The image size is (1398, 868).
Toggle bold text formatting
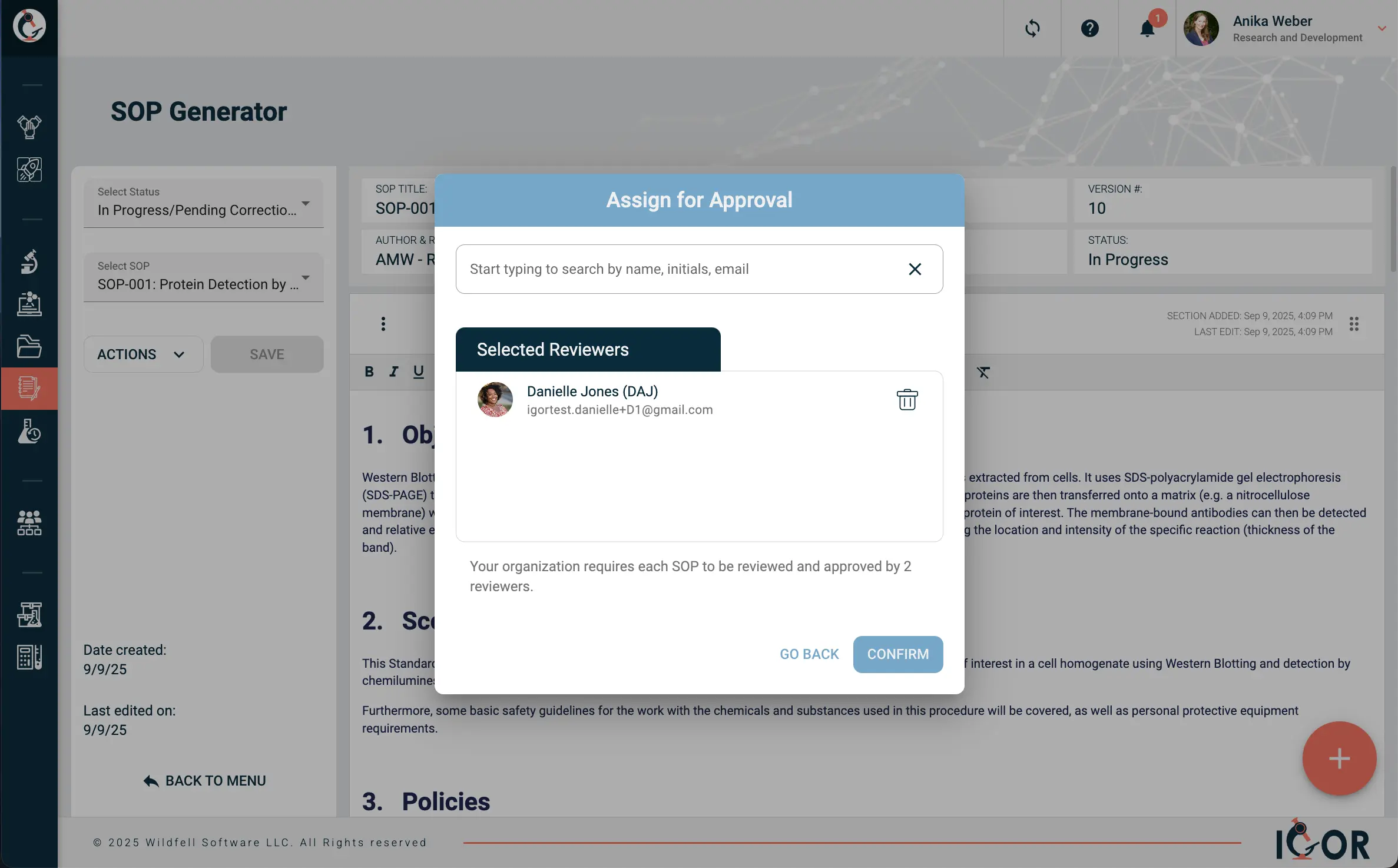pos(369,371)
